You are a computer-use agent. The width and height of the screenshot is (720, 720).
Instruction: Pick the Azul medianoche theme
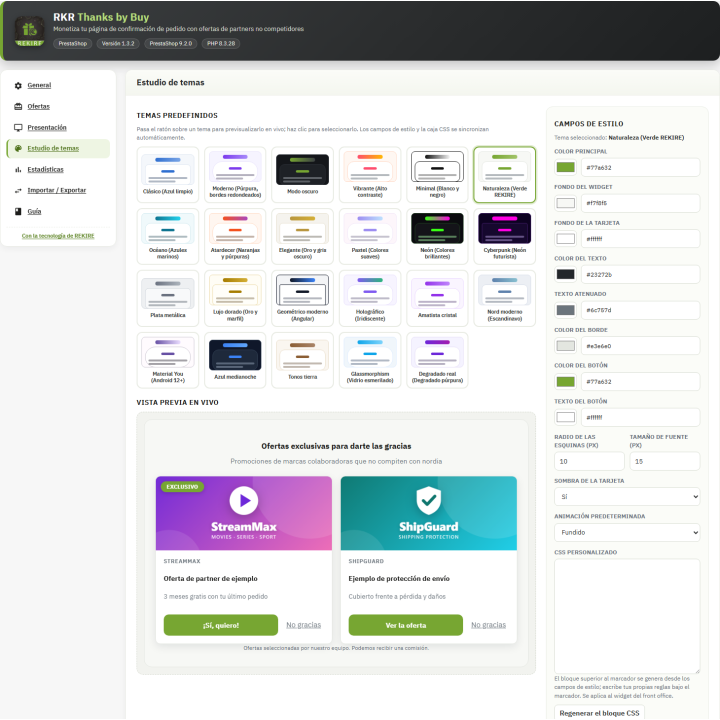tap(235, 360)
